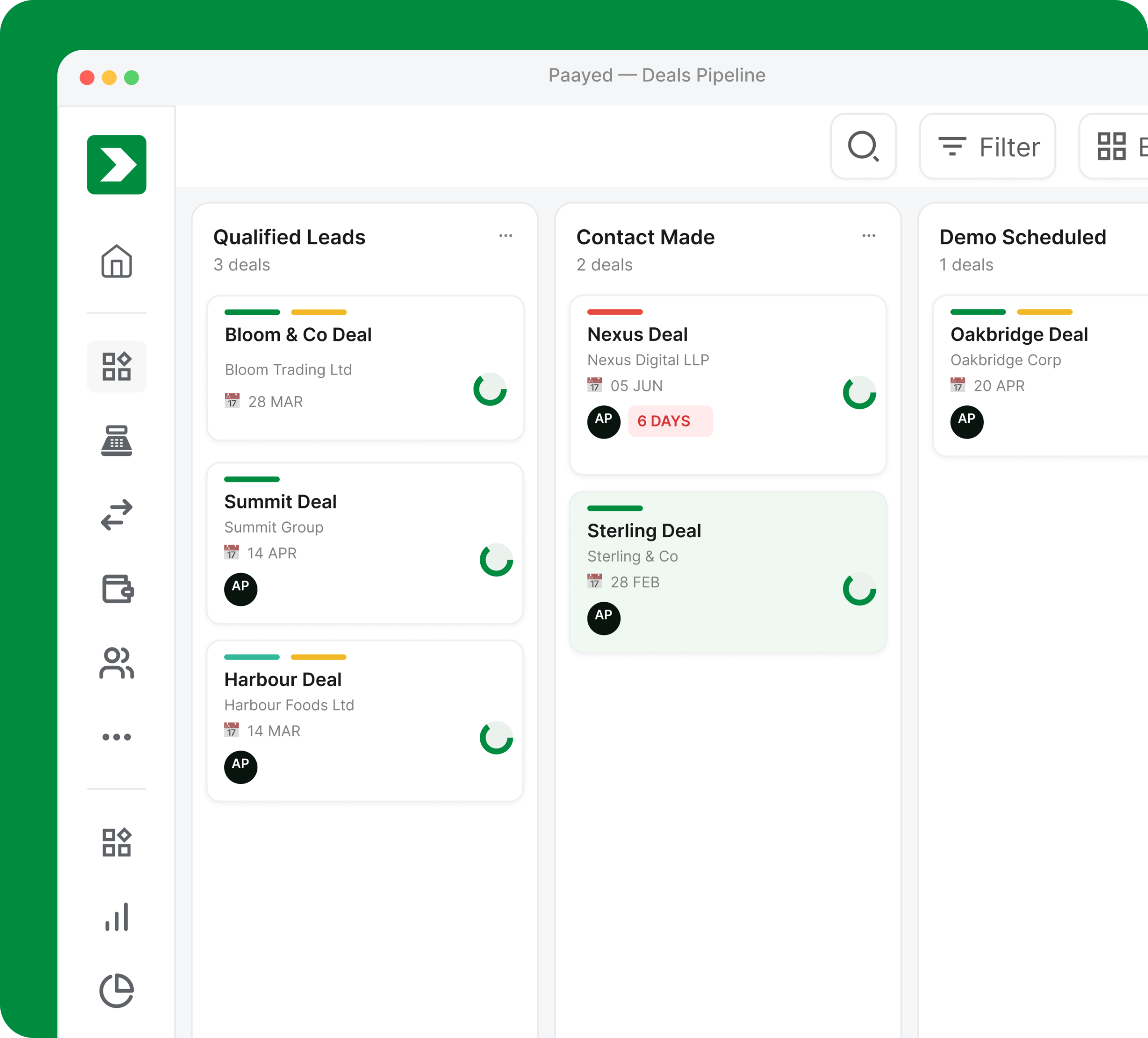Click the Contact Made column heading
The image size is (1148, 1038).
click(645, 237)
